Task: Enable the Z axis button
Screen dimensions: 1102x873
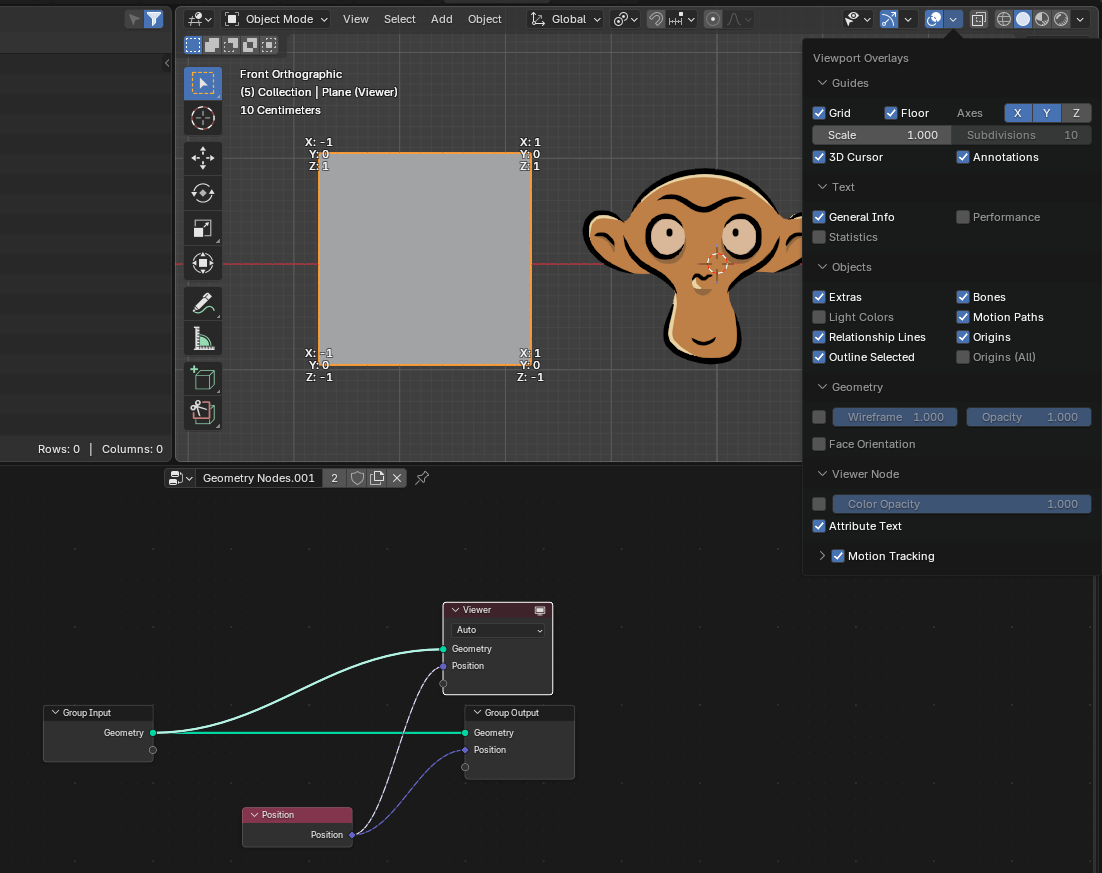Action: click(1076, 113)
